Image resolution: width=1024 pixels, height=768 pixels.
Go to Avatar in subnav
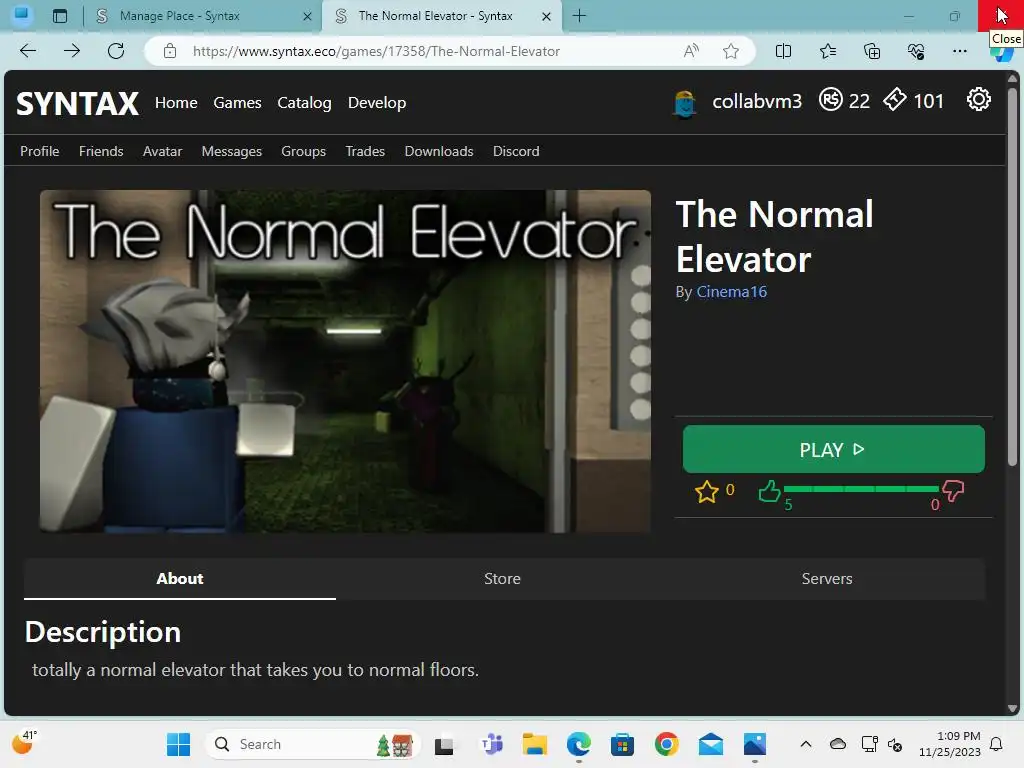(163, 151)
